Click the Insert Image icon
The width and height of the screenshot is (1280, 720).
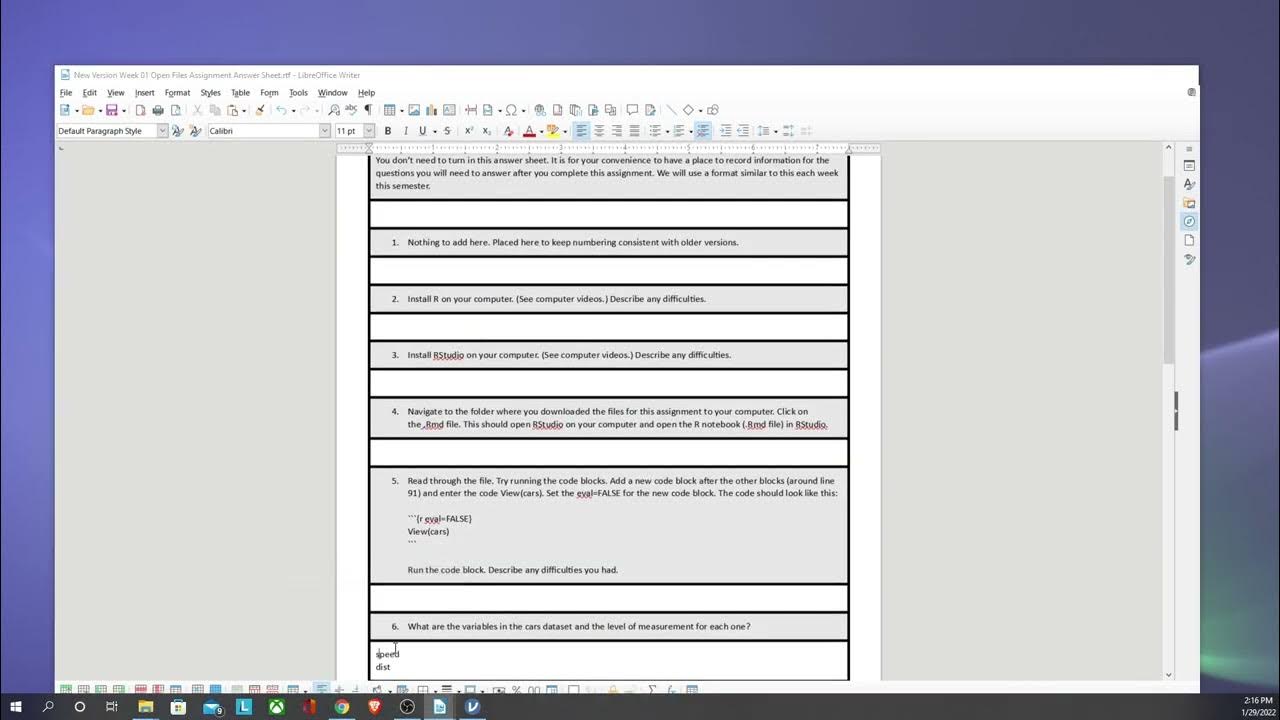click(414, 110)
